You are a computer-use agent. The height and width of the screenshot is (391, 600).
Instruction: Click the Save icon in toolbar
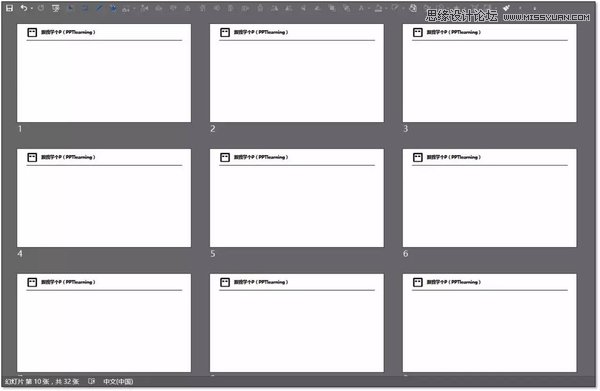9,8
